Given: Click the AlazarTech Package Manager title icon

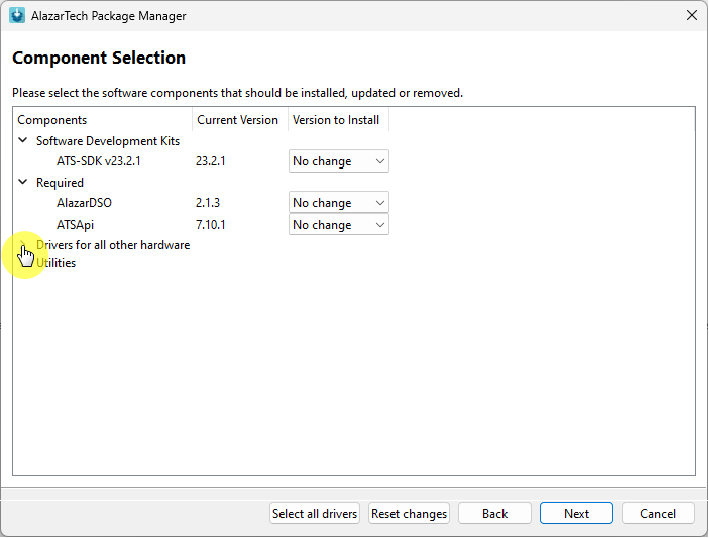Looking at the screenshot, I should coord(17,15).
